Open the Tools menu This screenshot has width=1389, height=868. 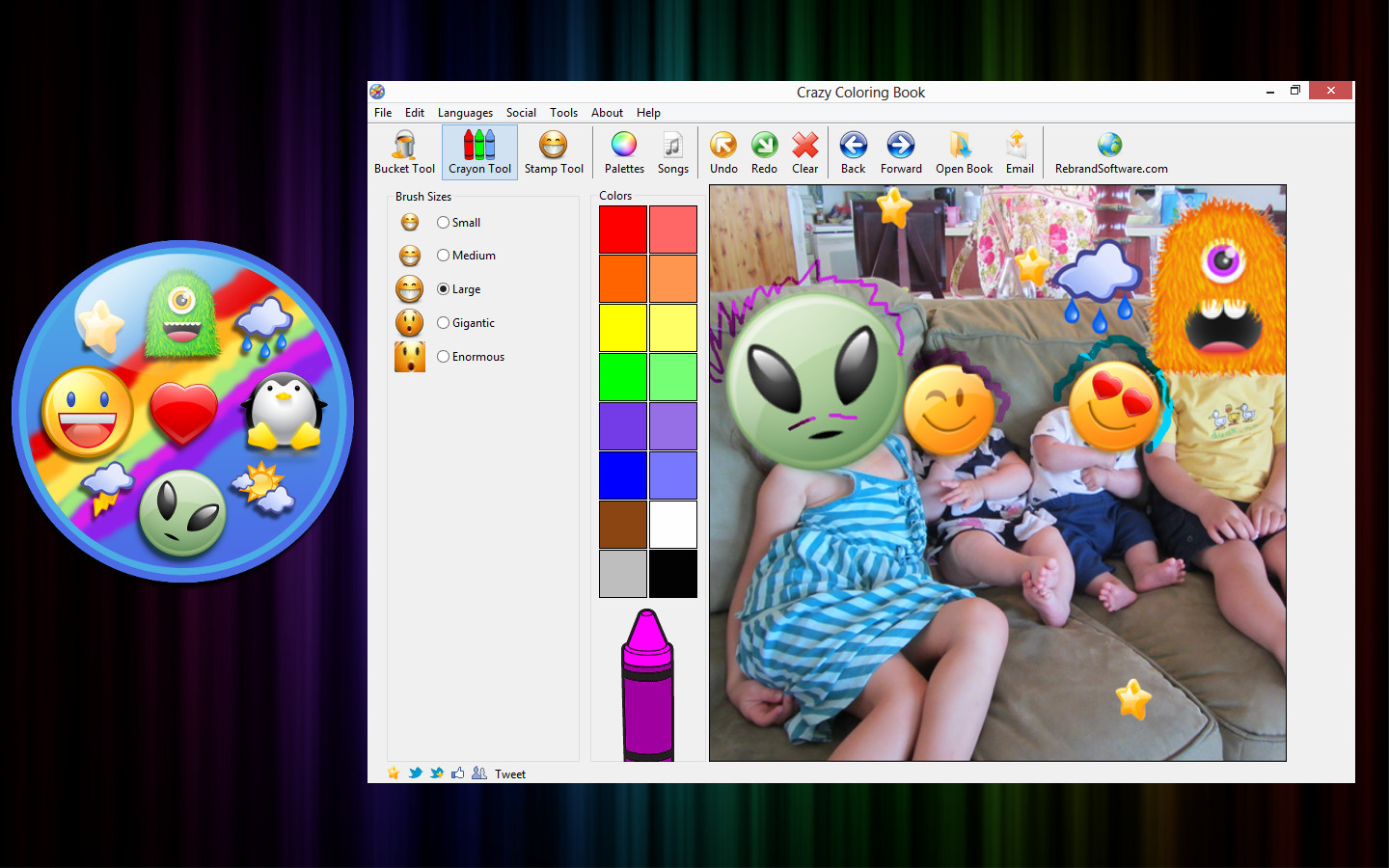click(563, 113)
